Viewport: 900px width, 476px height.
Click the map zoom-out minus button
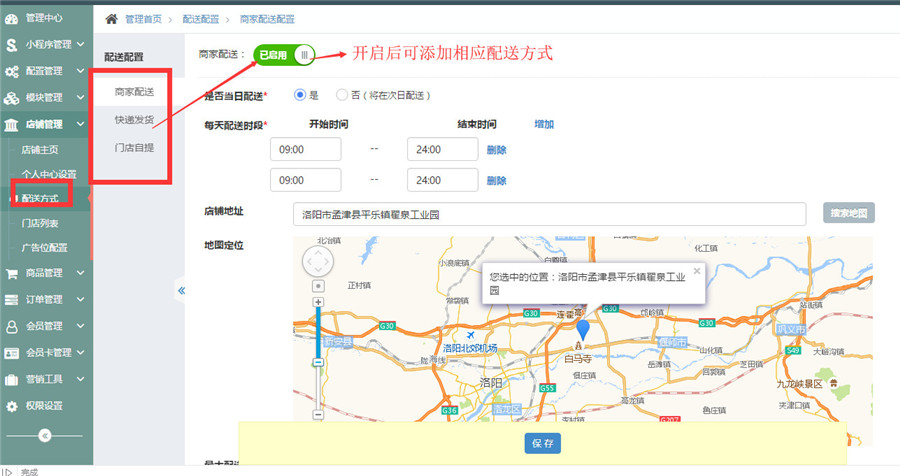pyautogui.click(x=318, y=415)
